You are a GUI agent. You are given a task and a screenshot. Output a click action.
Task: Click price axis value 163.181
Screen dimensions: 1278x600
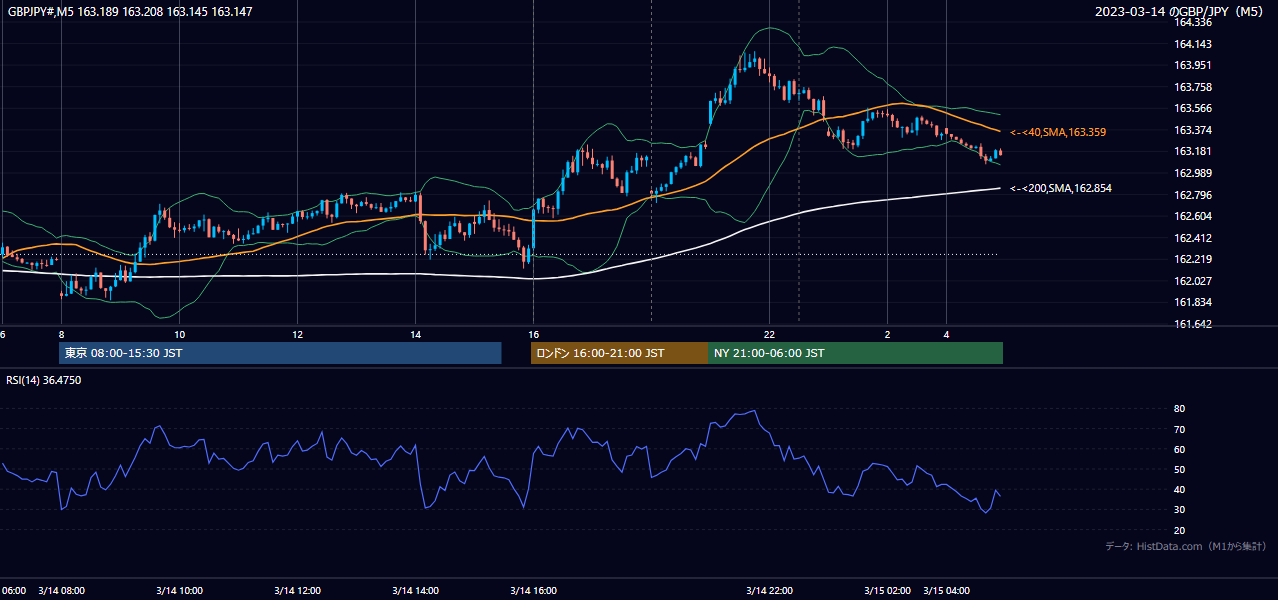coord(1192,151)
